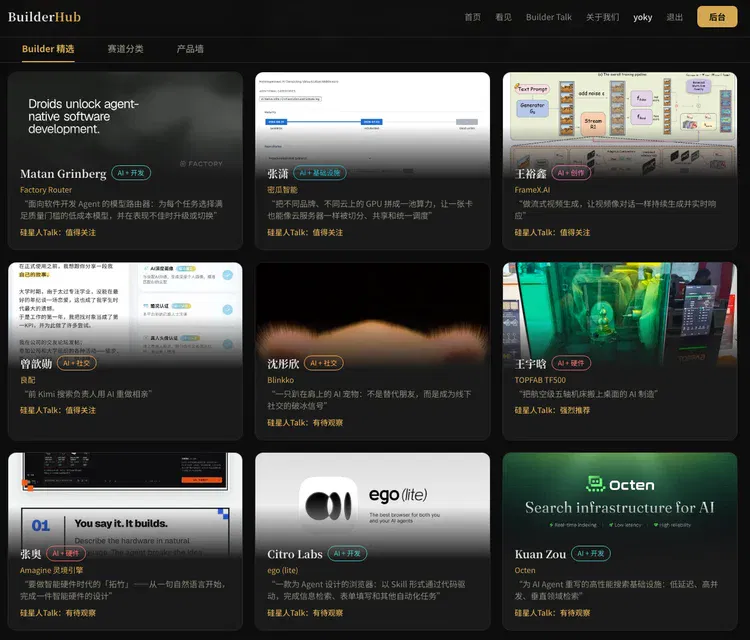This screenshot has width=750, height=640.
Task: Click the BuilderHub logo
Action: coord(44,17)
